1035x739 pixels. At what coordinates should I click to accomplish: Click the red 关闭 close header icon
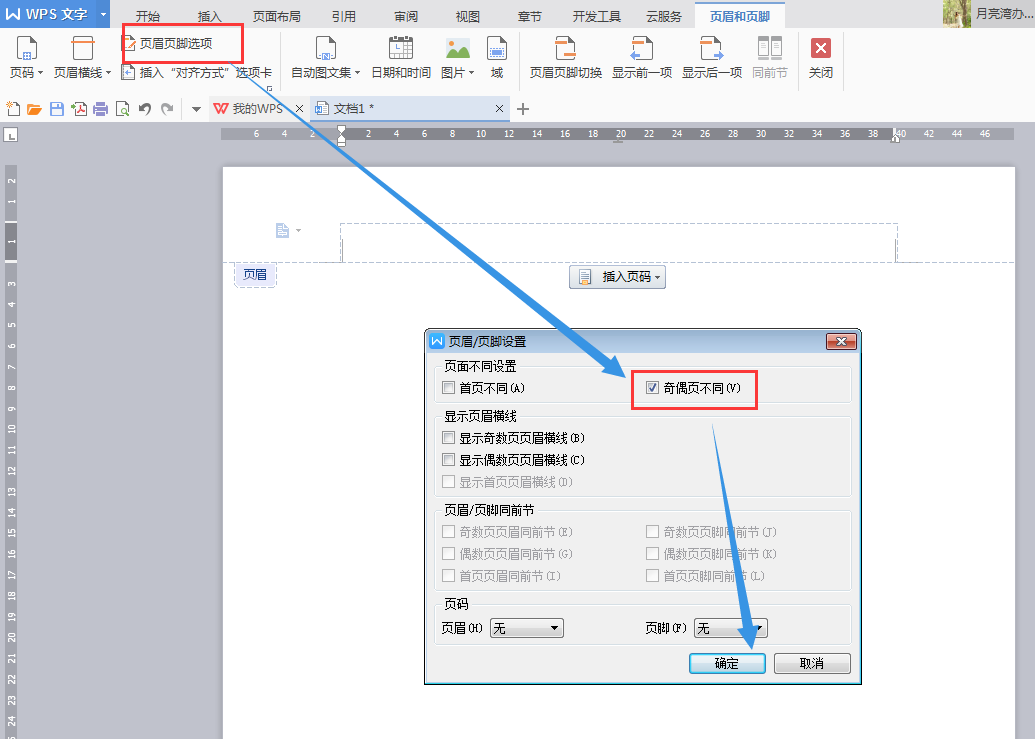point(820,48)
